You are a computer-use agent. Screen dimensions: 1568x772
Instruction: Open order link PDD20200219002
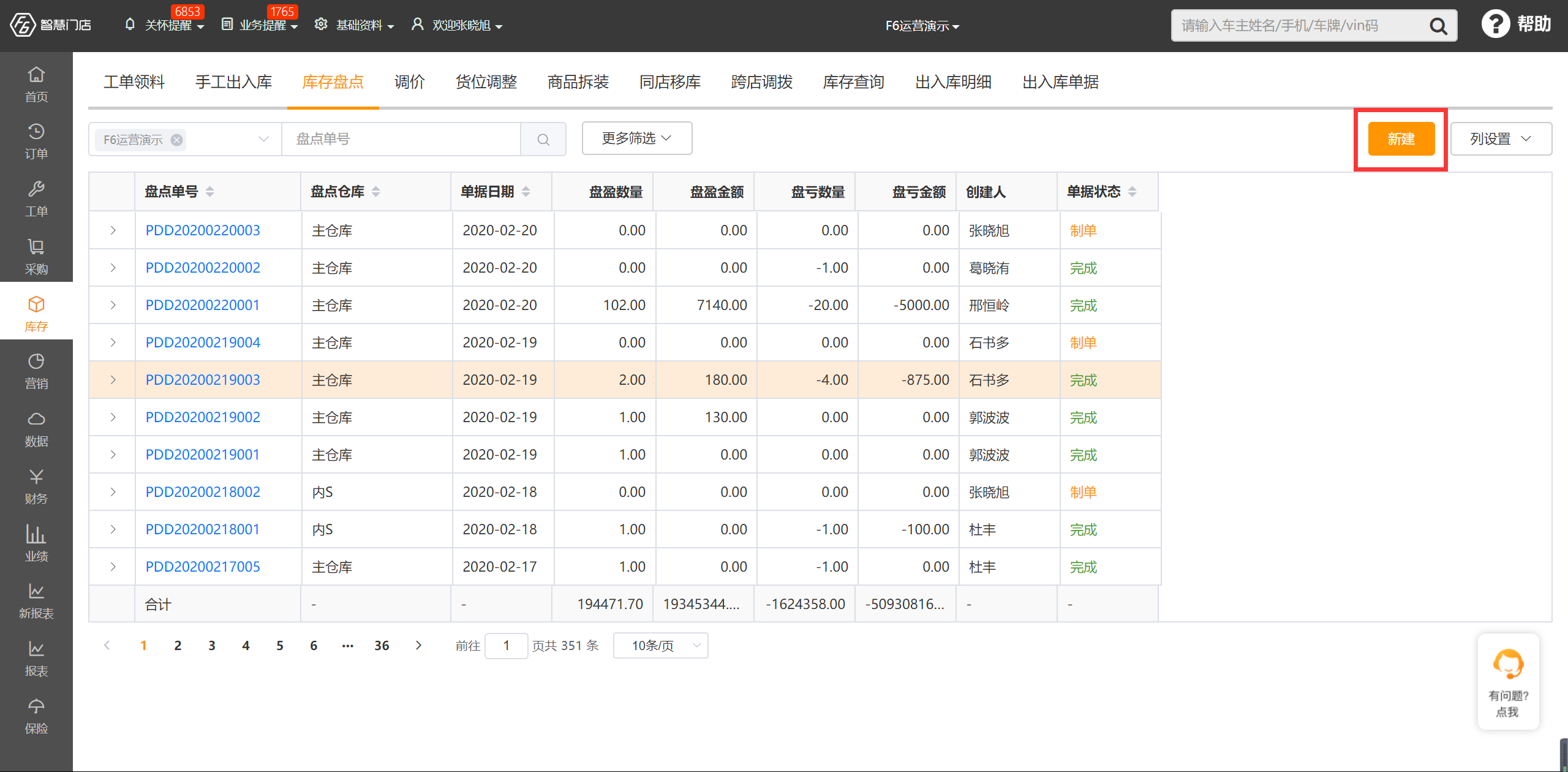tap(203, 417)
